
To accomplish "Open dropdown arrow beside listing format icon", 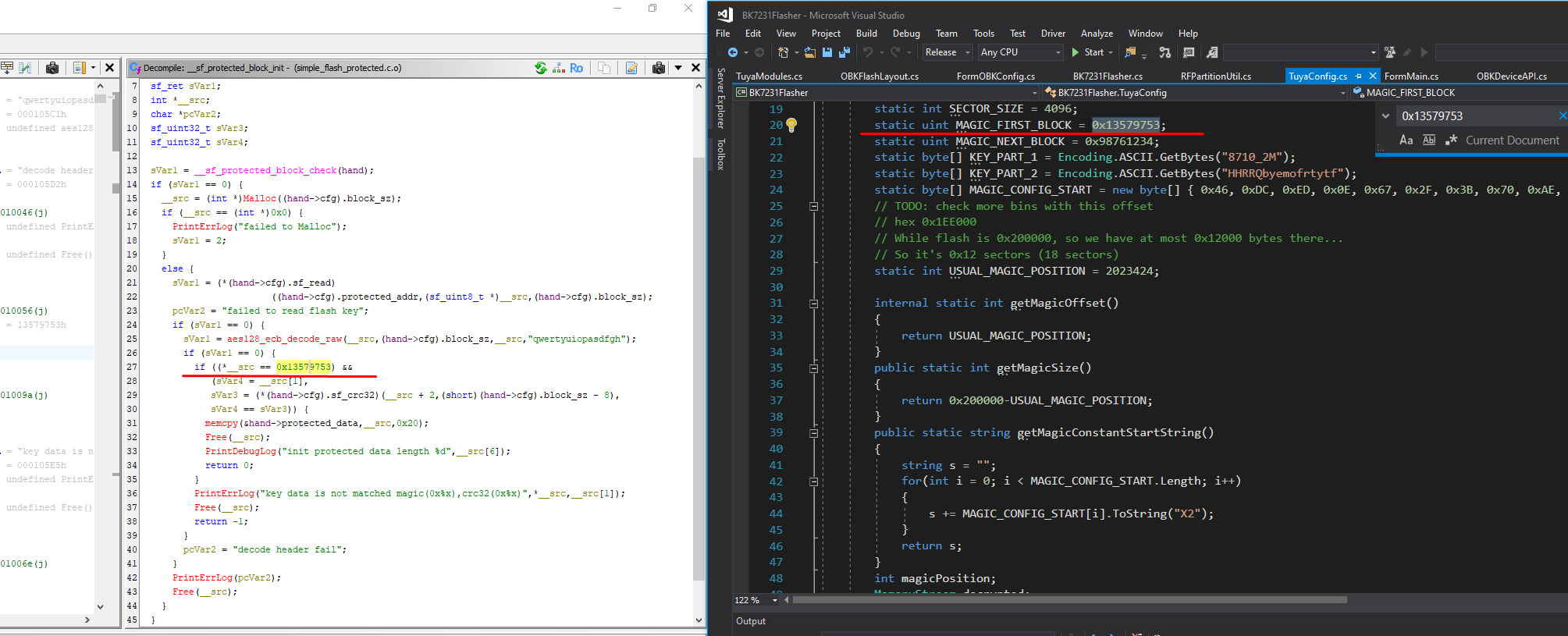I will [93, 68].
